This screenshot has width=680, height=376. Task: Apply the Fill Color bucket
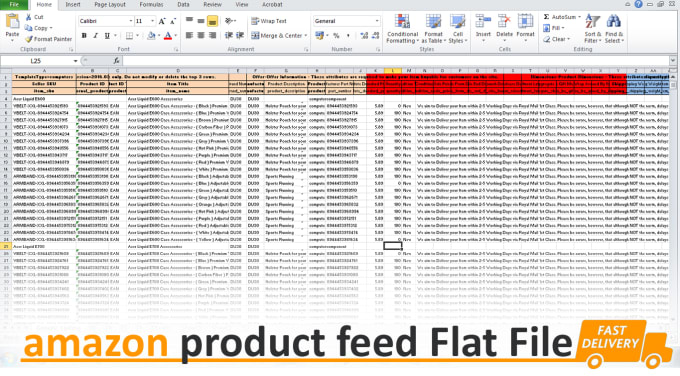(x=151, y=36)
